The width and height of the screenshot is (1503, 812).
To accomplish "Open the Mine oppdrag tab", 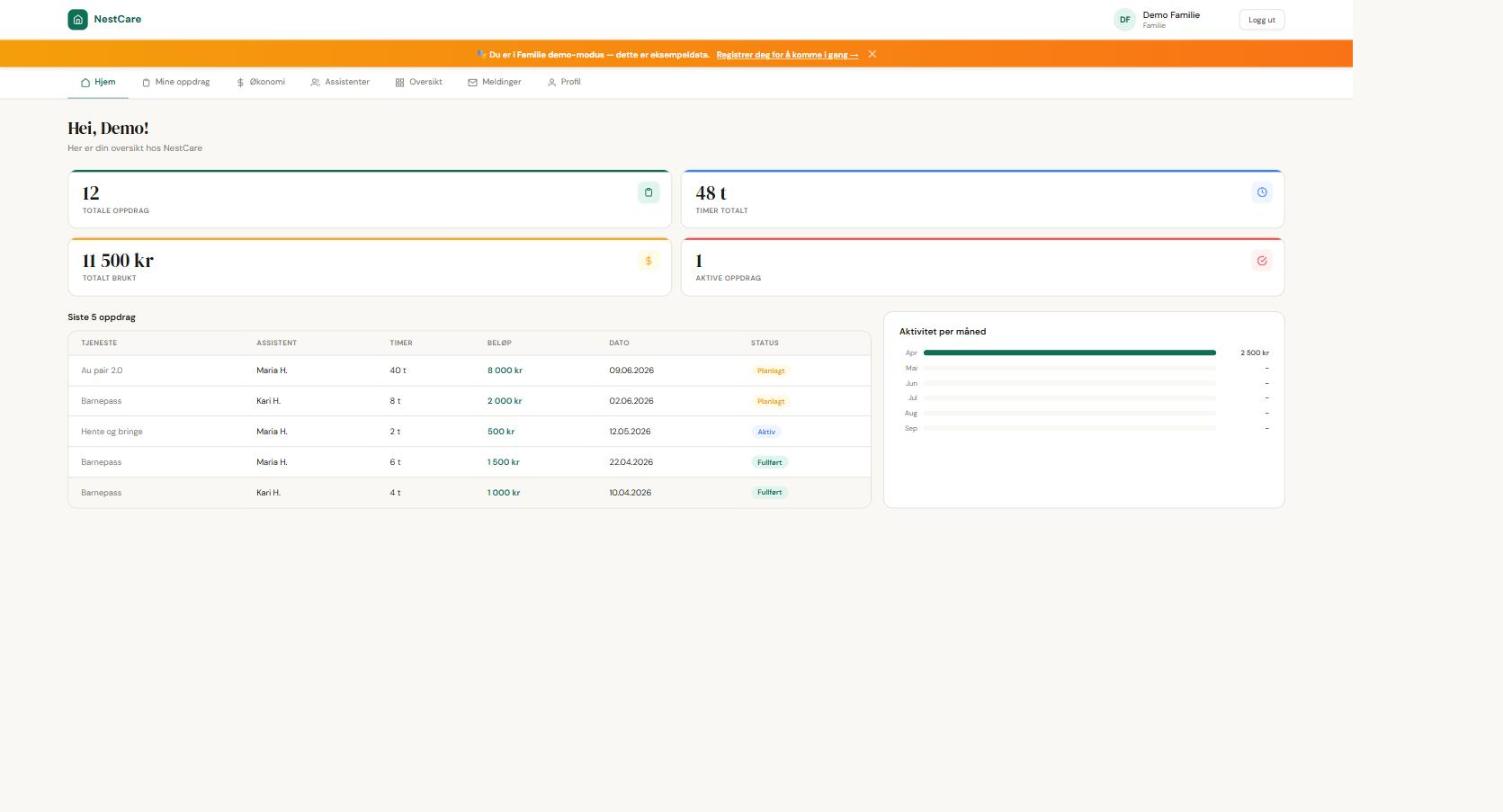I will coord(176,82).
